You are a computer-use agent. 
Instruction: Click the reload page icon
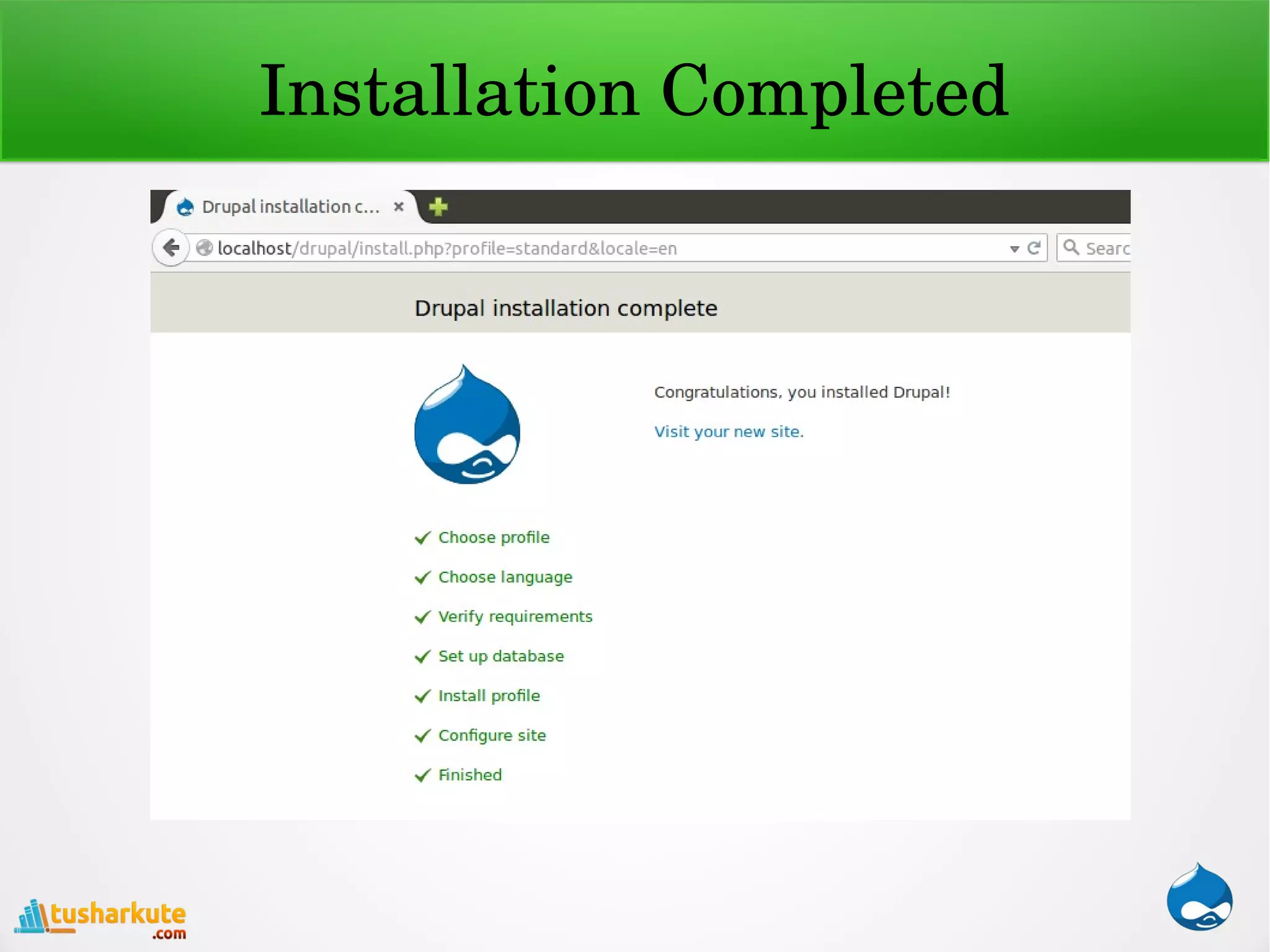tap(1034, 248)
